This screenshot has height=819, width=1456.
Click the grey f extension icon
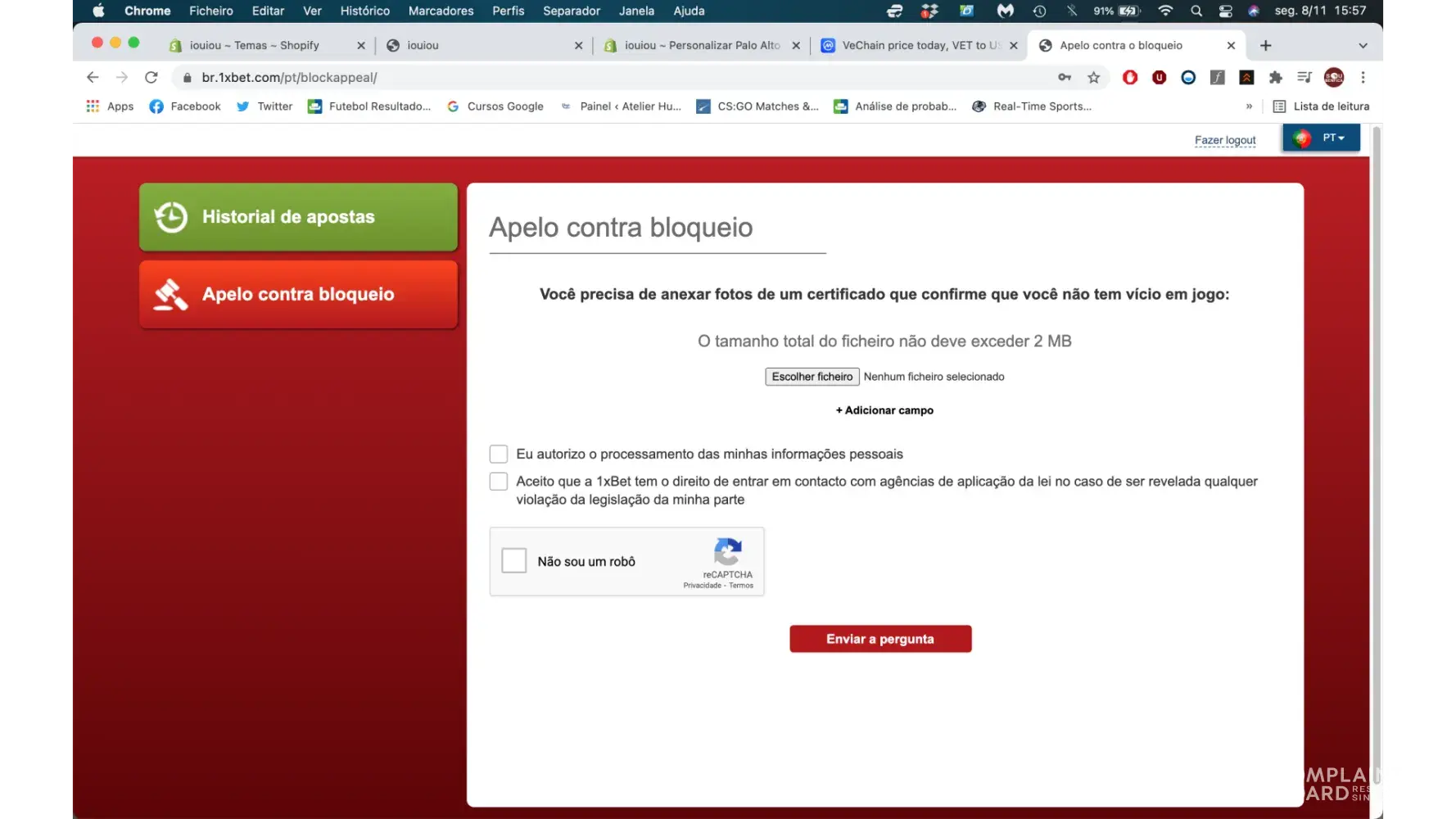(1218, 77)
